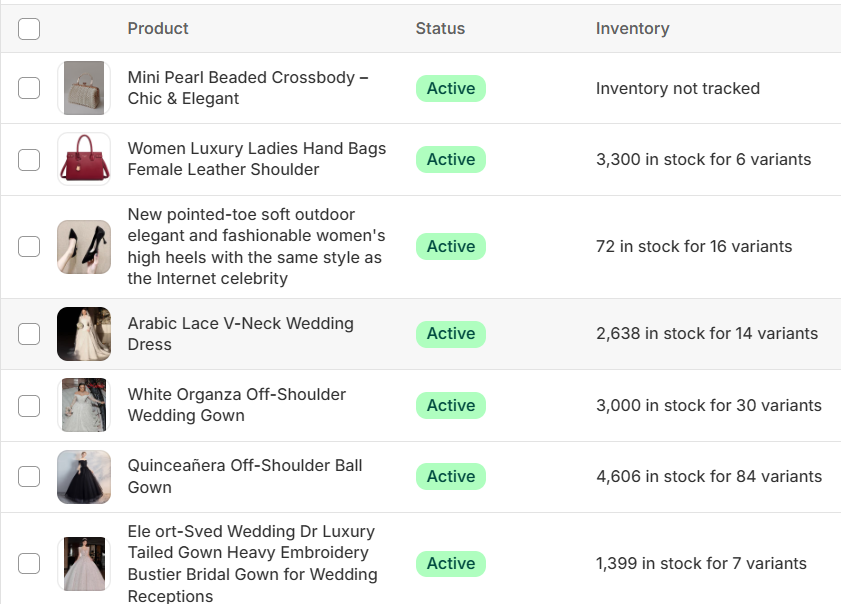Click the black ball gown thumbnail
This screenshot has height=604, width=841.
point(84,477)
